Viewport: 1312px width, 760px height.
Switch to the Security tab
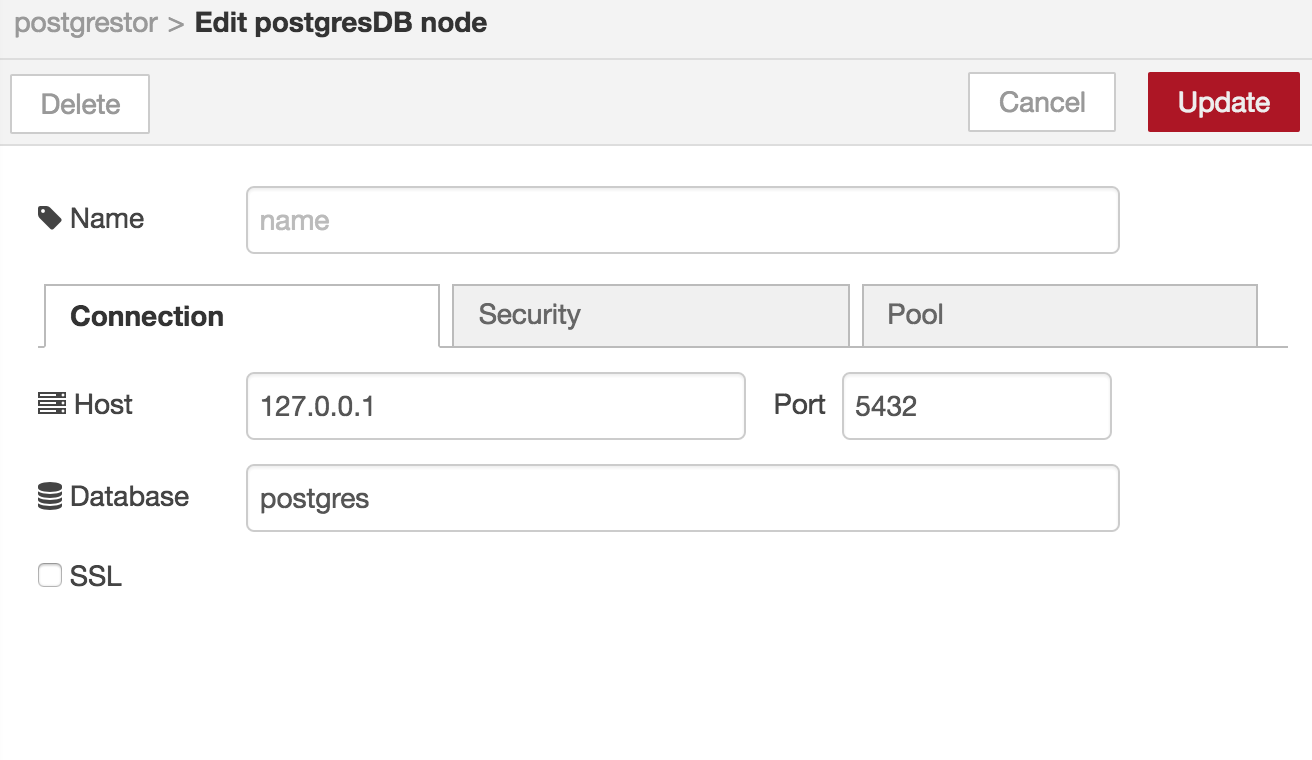tap(650, 316)
